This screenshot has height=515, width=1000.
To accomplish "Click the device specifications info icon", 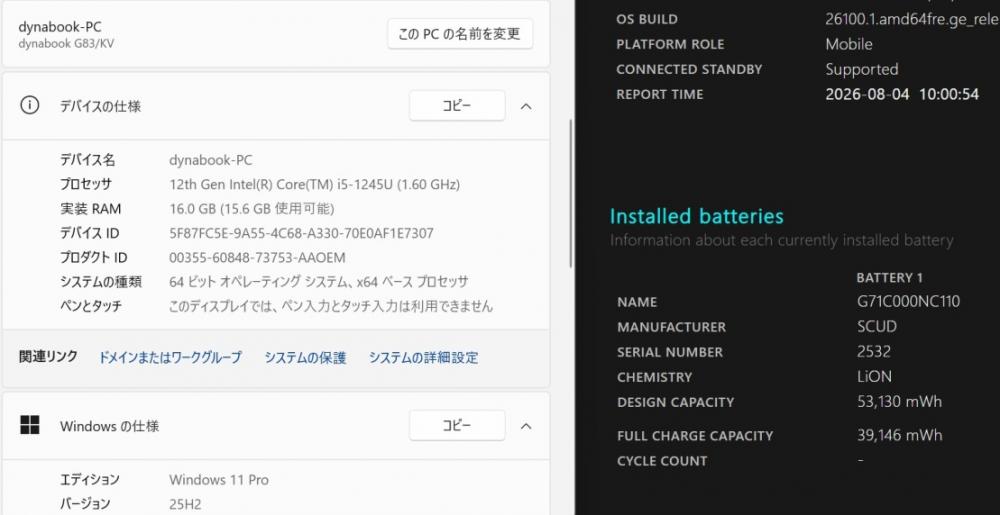I will pyautogui.click(x=29, y=105).
